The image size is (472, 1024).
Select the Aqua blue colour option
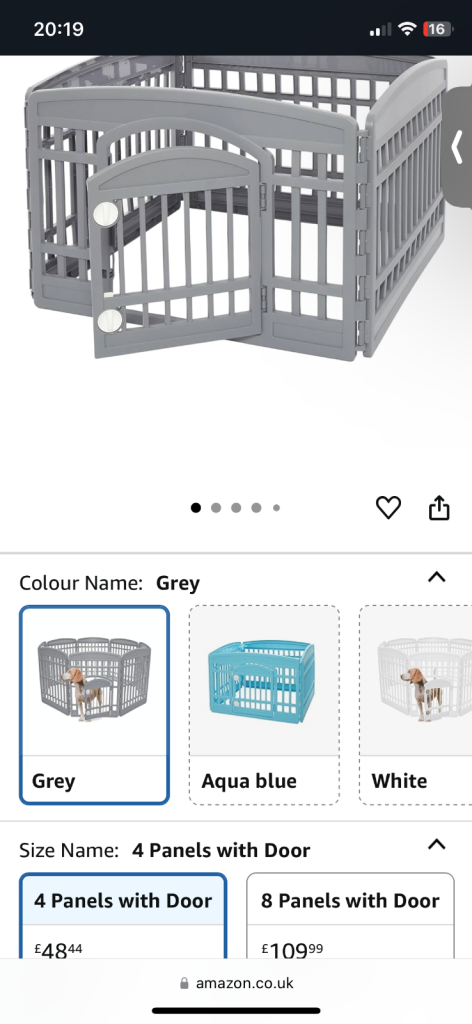coord(264,705)
